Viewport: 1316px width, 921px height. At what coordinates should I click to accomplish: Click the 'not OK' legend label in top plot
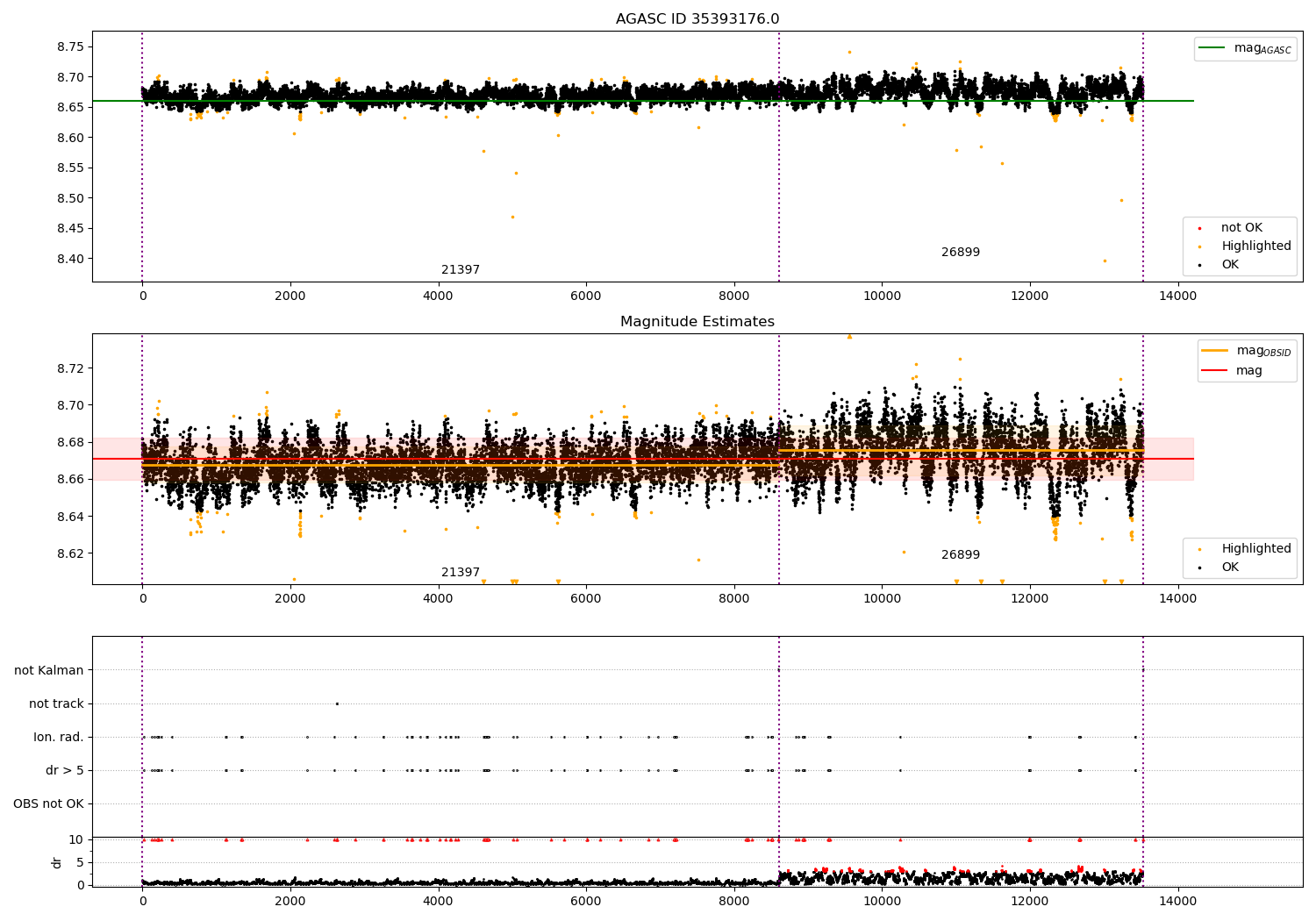point(1241,228)
